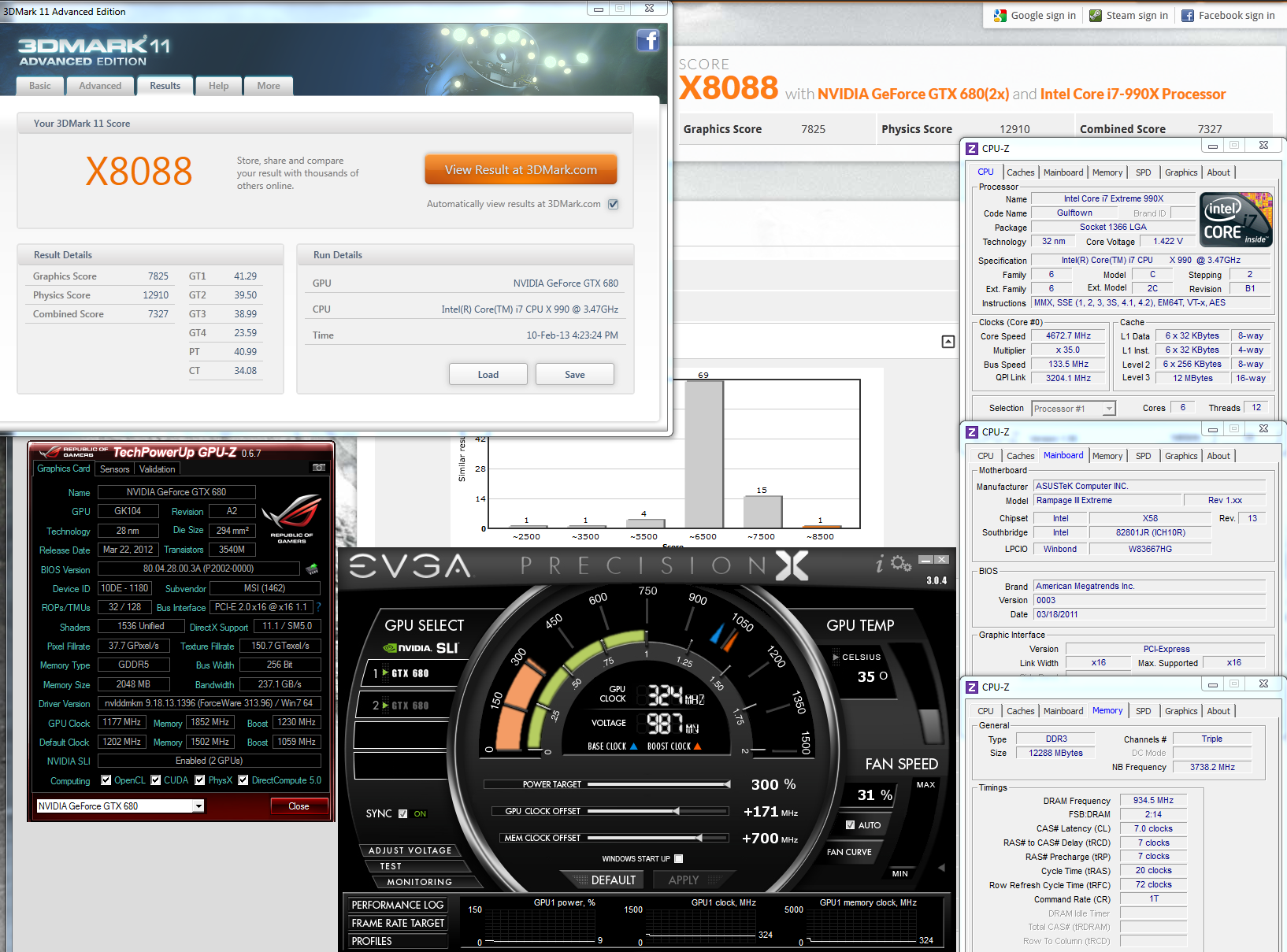Toggle the fan AUTO checkbox

click(x=850, y=825)
